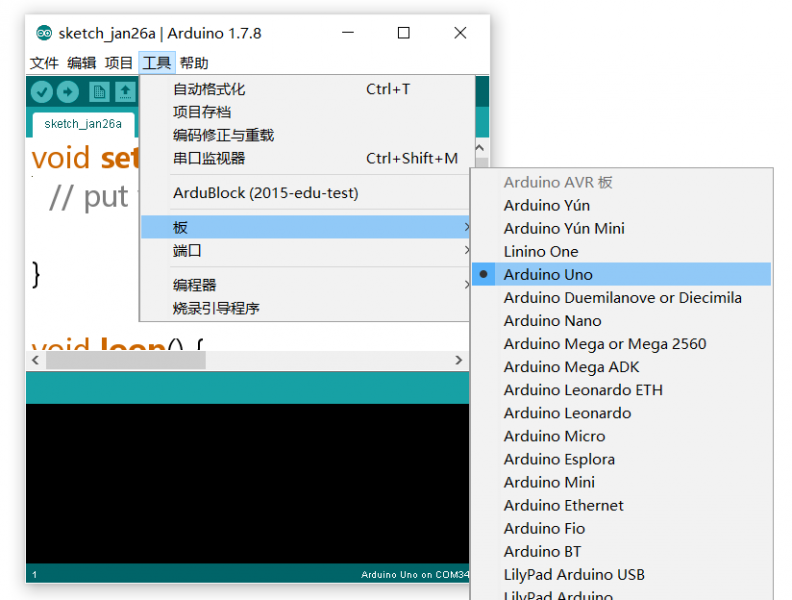Click the horizontal scrollbar thumb in editor
This screenshot has height=600, width=792.
point(125,360)
